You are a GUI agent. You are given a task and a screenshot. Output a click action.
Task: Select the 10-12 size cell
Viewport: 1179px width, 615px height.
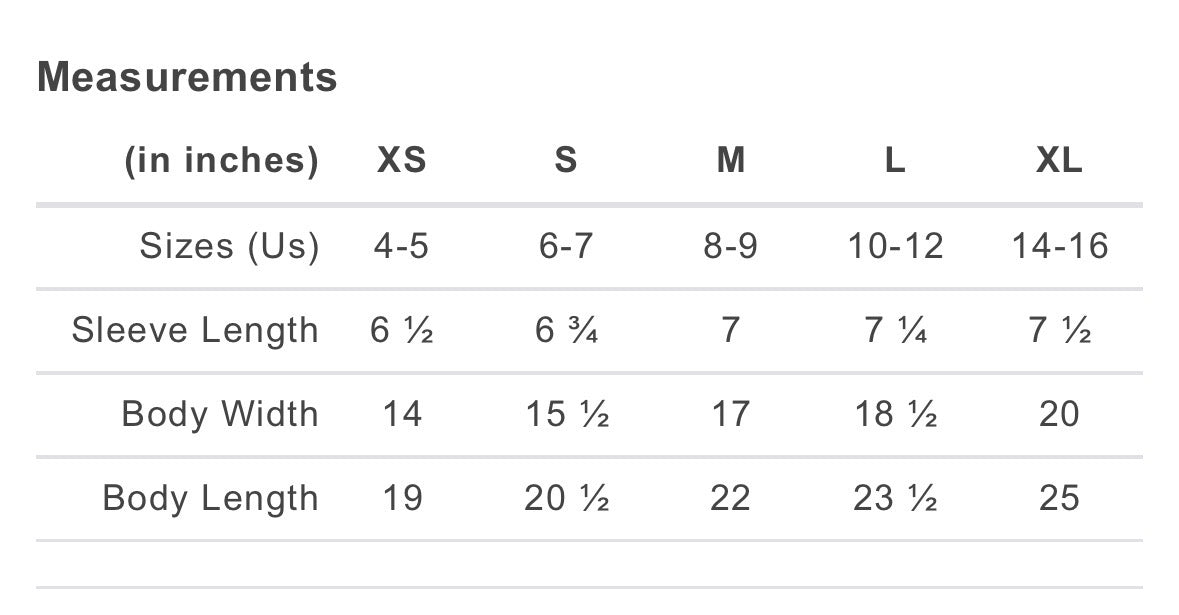[896, 246]
